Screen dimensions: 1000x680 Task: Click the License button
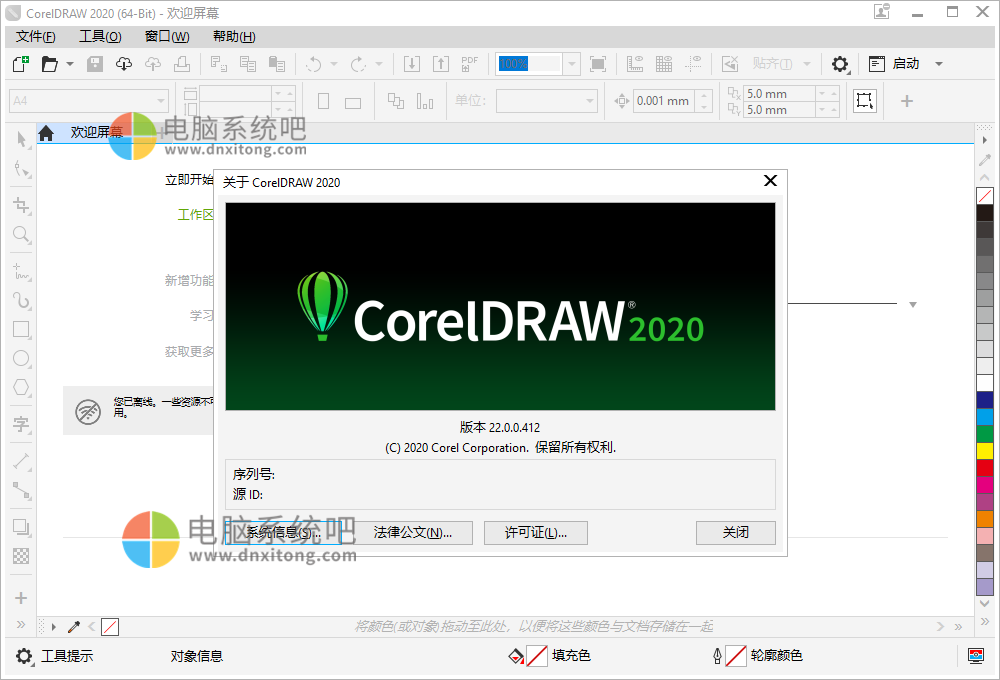point(536,533)
